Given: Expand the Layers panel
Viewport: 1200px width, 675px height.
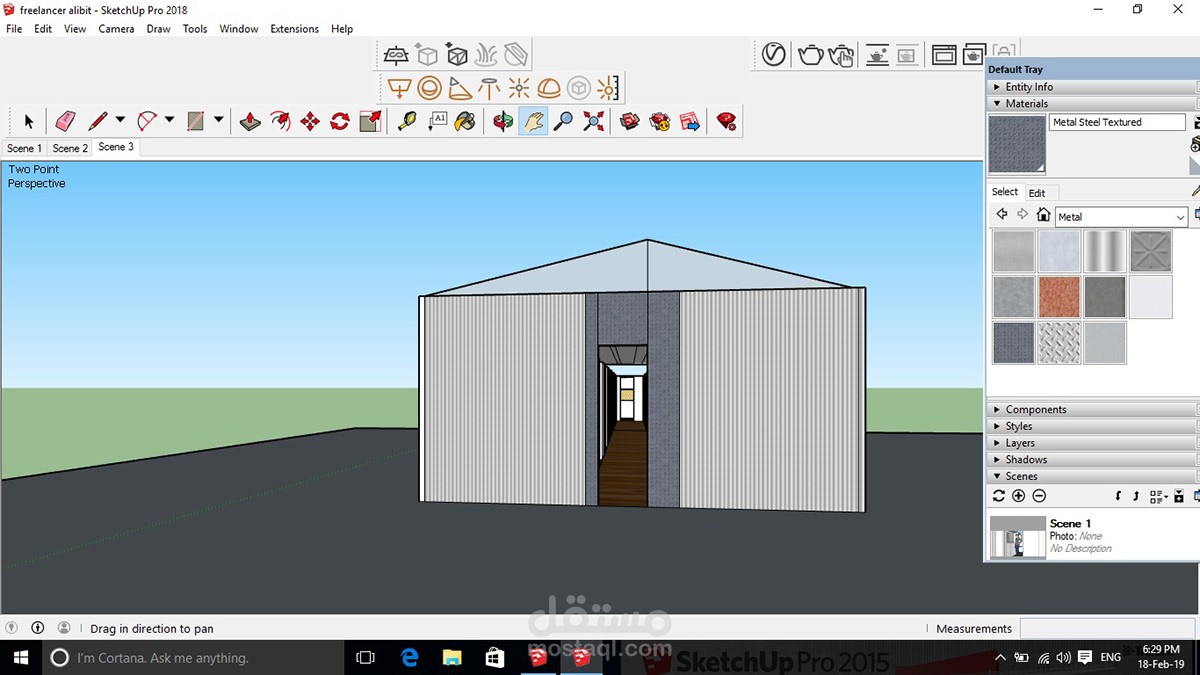Looking at the screenshot, I should pyautogui.click(x=1091, y=443).
